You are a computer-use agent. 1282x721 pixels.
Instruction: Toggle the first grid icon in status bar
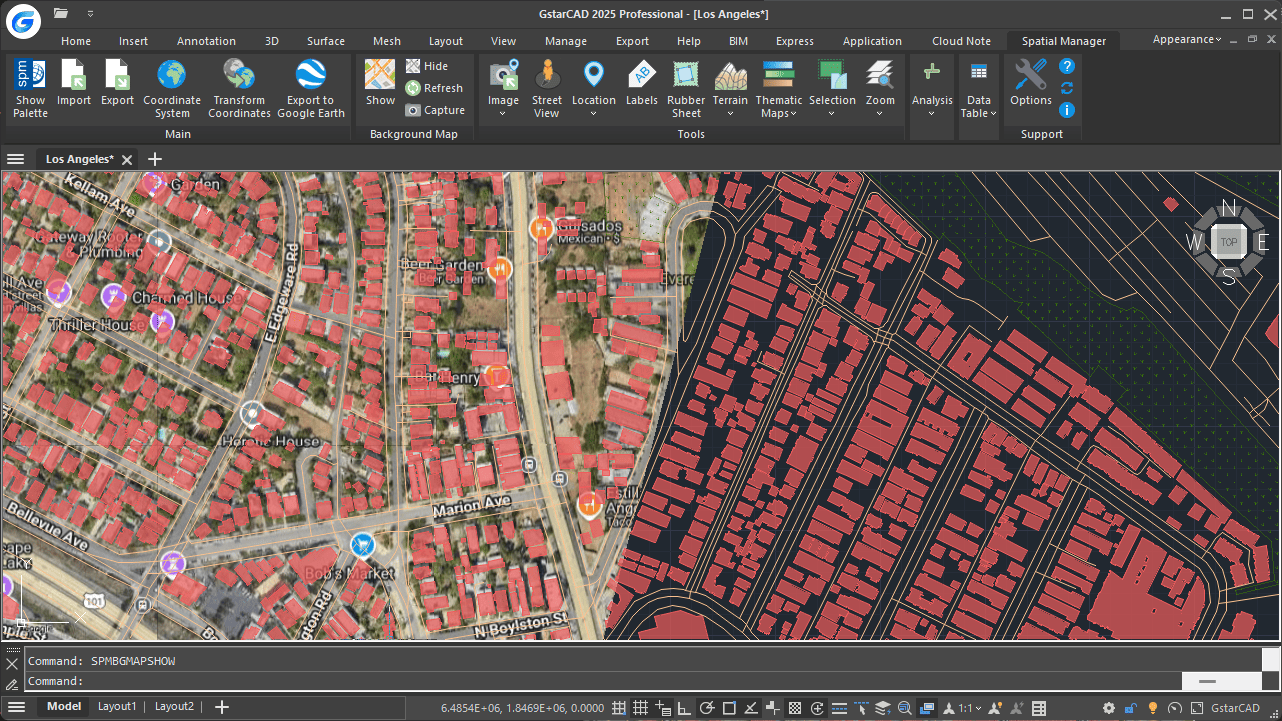click(619, 708)
